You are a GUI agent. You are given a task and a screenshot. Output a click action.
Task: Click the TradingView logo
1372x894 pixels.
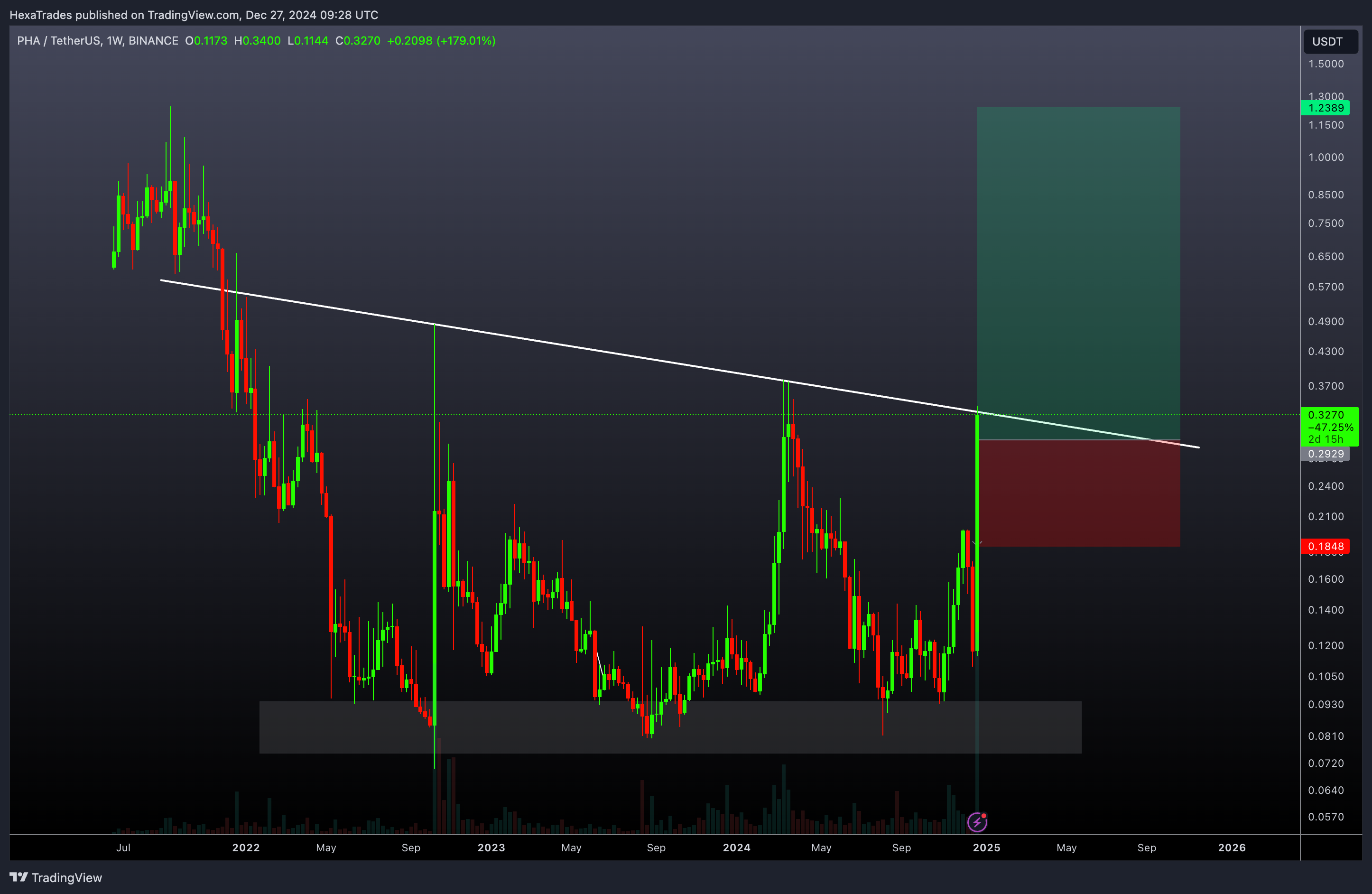[56, 877]
